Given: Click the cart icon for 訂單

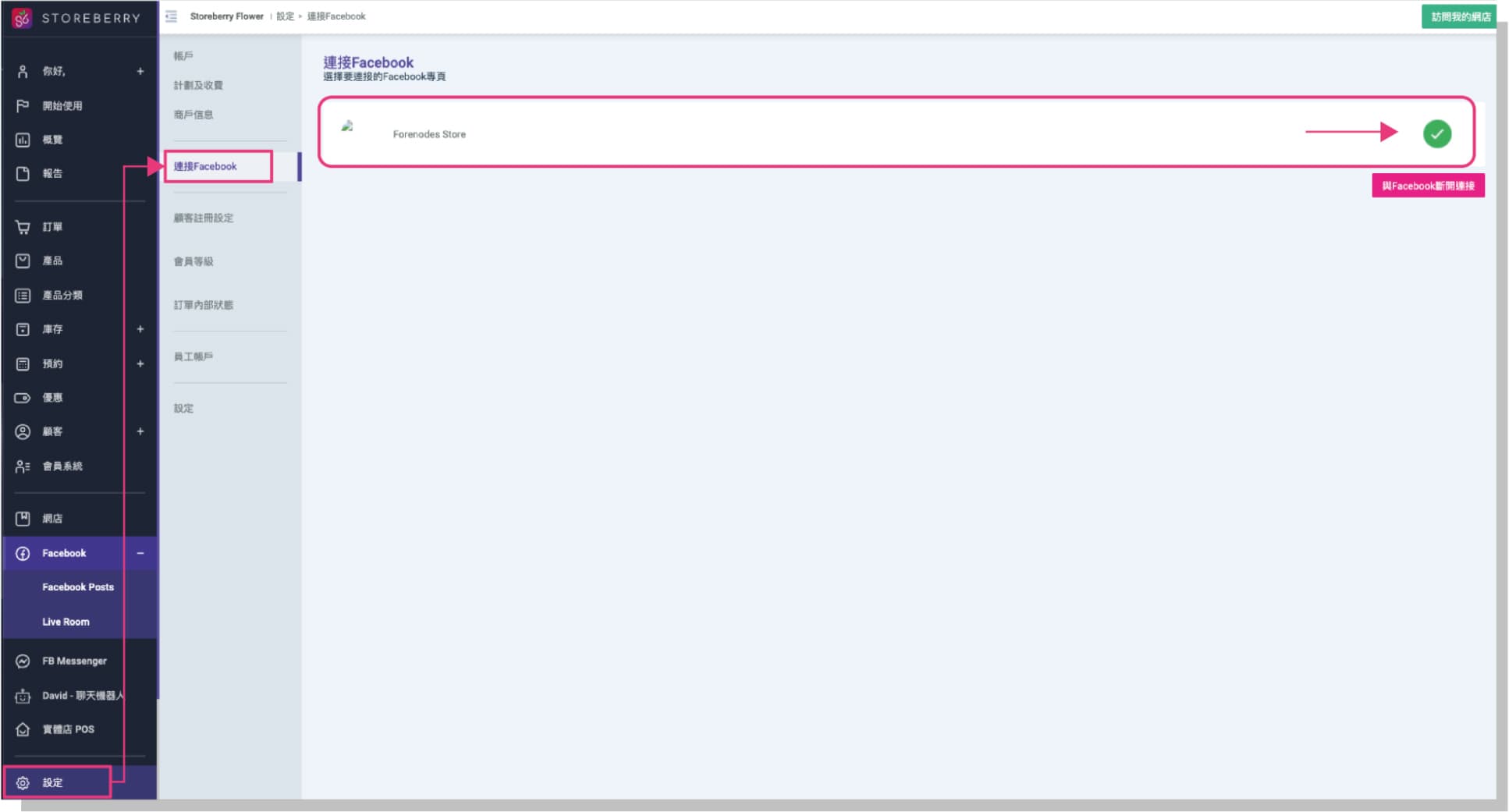Looking at the screenshot, I should 23,227.
